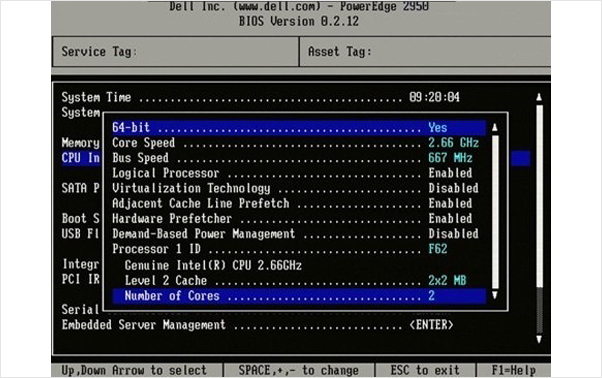This screenshot has height=378, width=602.
Task: Click the Yes value for 64-bit
Action: tap(438, 127)
